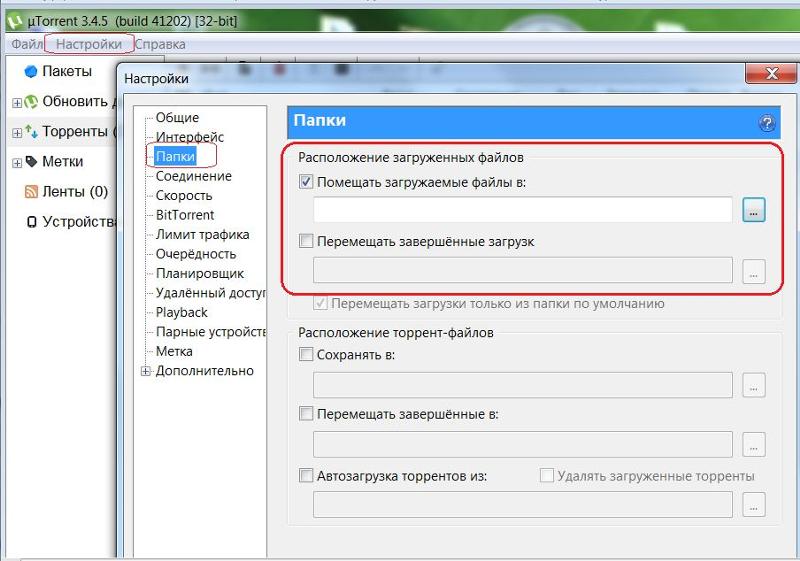Click the blue Пакеты icon
This screenshot has height=561, width=800.
pos(31,71)
